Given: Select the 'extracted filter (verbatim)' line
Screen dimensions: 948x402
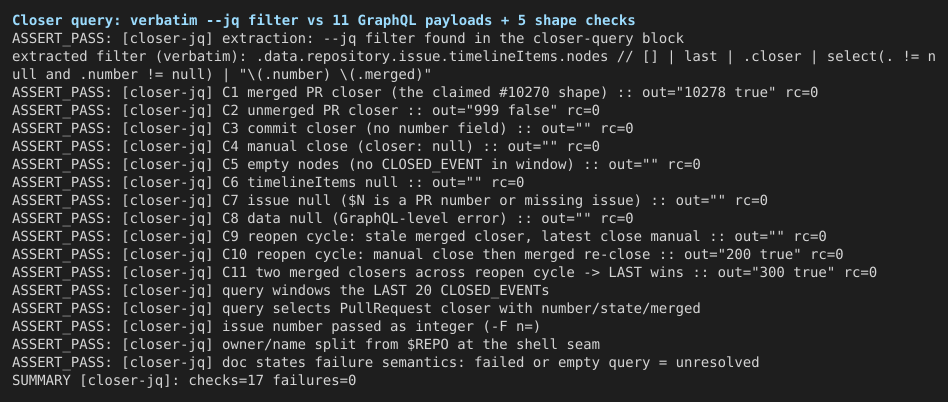Looking at the screenshot, I should pyautogui.click(x=474, y=65).
